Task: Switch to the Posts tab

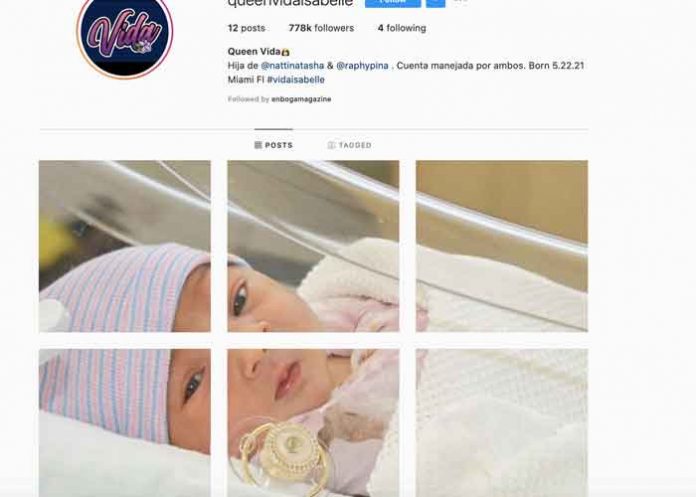Action: [x=273, y=145]
